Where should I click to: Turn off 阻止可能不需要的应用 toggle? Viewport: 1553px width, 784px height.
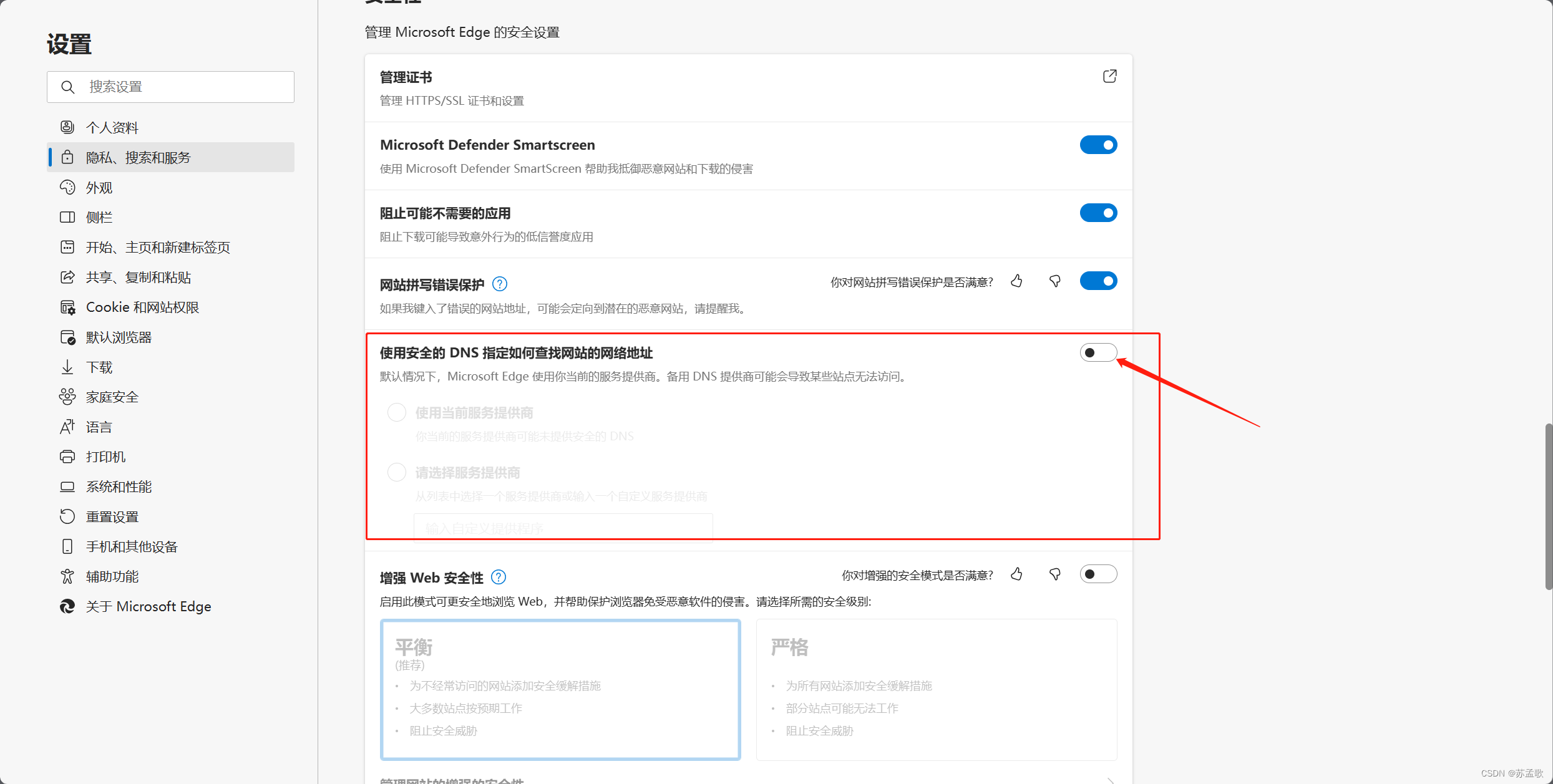click(1098, 213)
